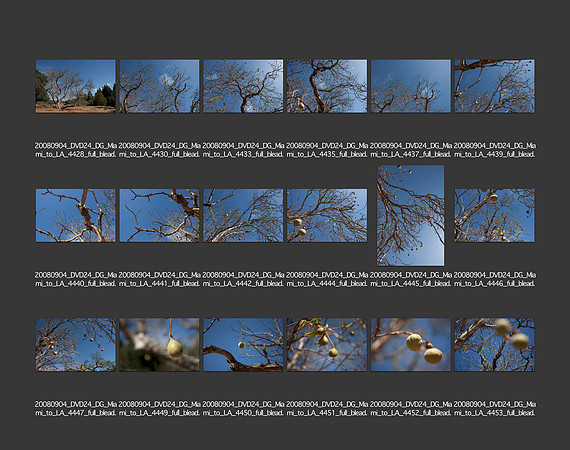Click filename caption ending in 4450_full_bleed
The image size is (570, 450).
coord(243,408)
